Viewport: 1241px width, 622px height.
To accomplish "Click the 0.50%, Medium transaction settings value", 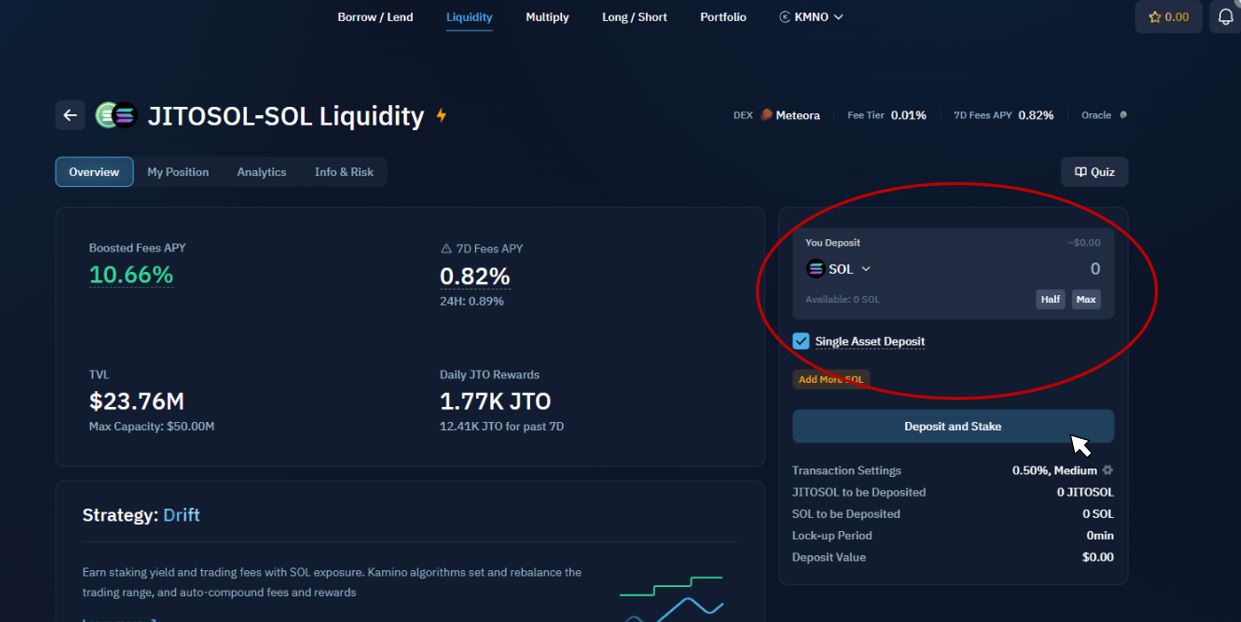I will [1055, 470].
